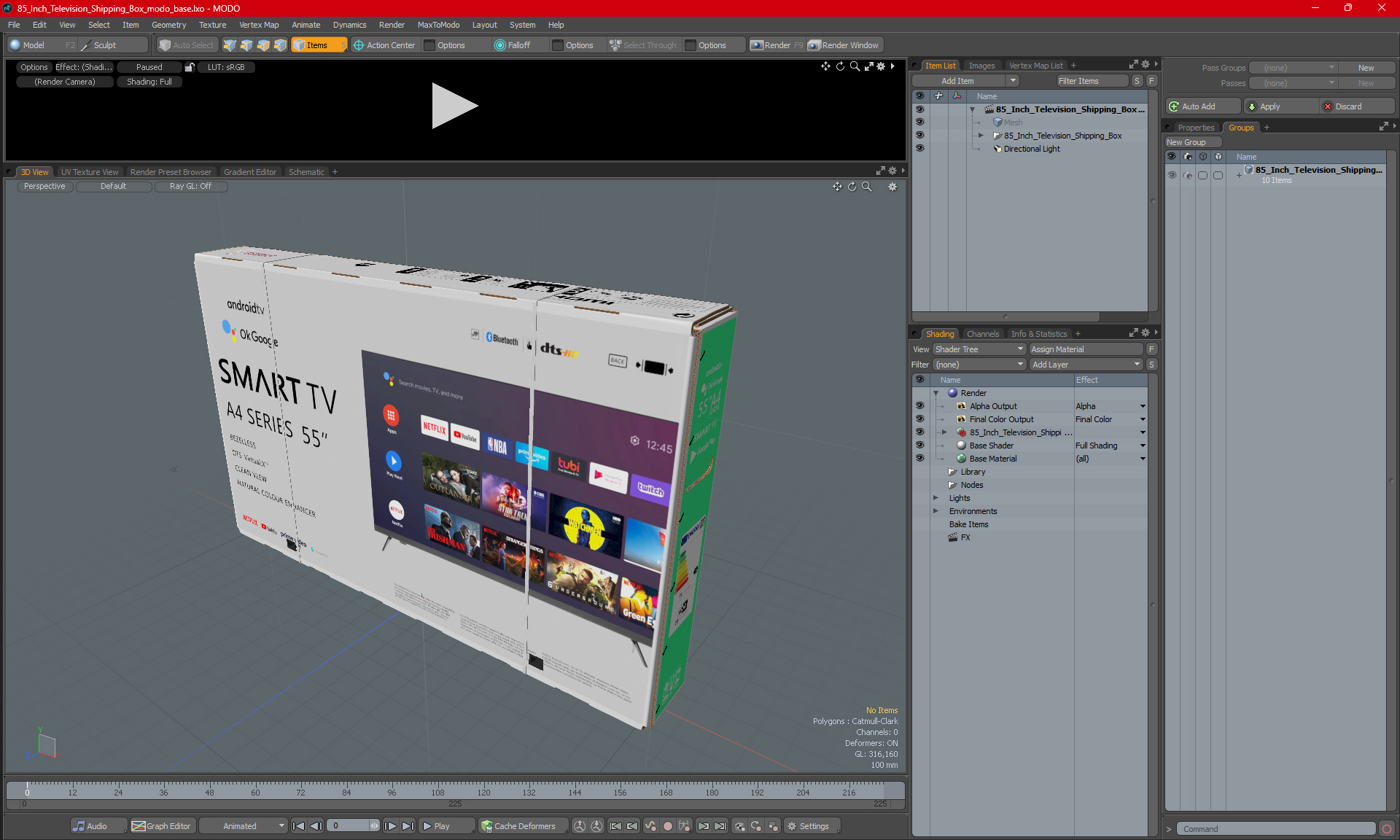Click New Group button

[x=1192, y=142]
